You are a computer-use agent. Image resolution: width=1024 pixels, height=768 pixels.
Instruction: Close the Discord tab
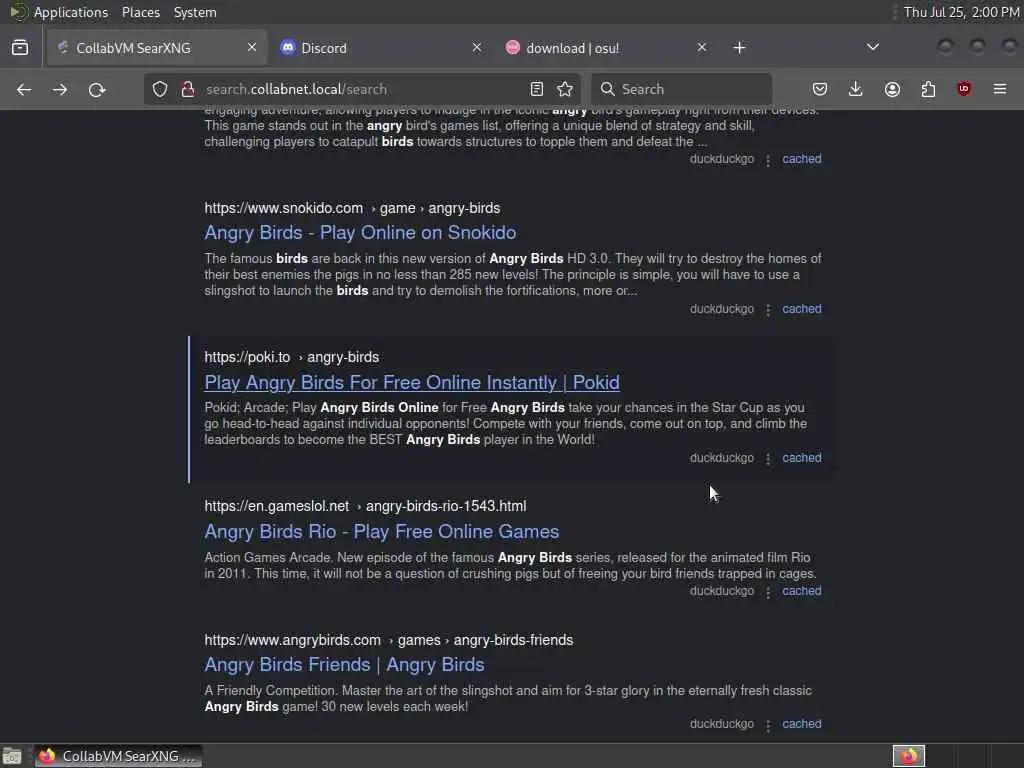coord(477,48)
